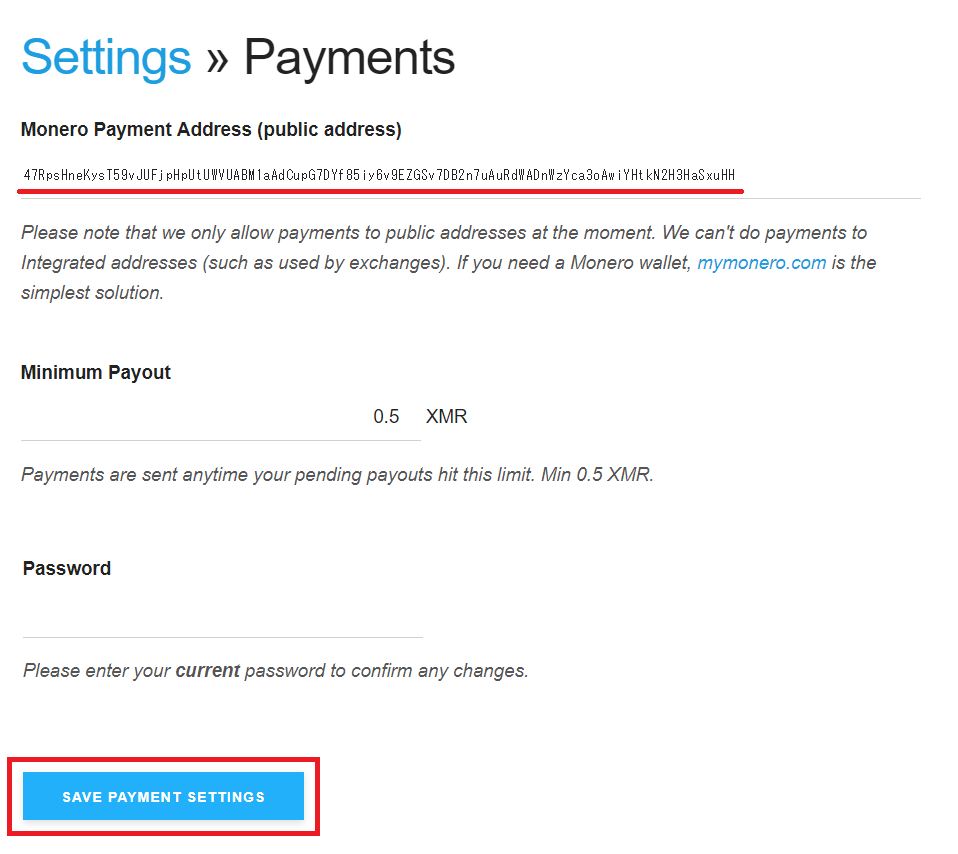Click the Minimum Payout value field
This screenshot has height=854, width=958.
coord(220,417)
